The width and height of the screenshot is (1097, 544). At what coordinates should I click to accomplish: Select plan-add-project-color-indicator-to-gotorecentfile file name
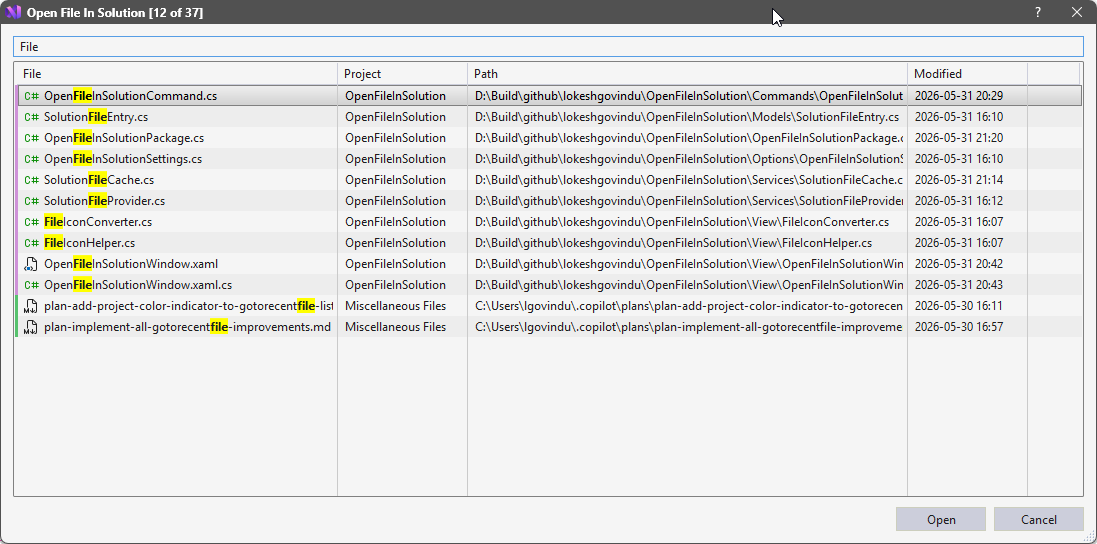click(188, 306)
